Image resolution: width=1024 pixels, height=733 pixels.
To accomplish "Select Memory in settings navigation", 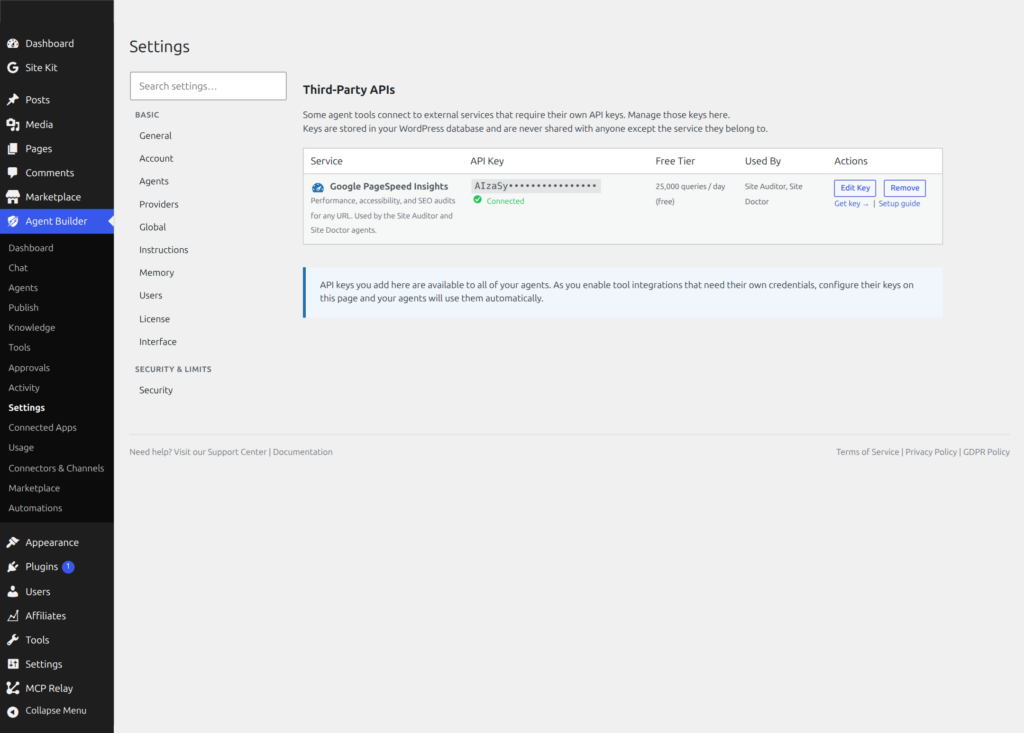I will [x=156, y=273].
